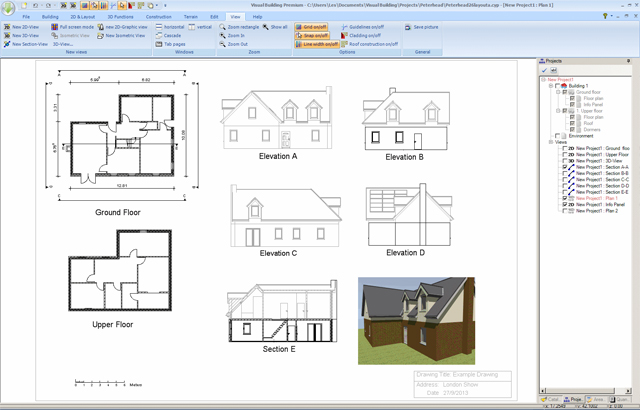The height and width of the screenshot is (410, 640).
Task: Toggle Grid on/off option
Action: click(312, 27)
